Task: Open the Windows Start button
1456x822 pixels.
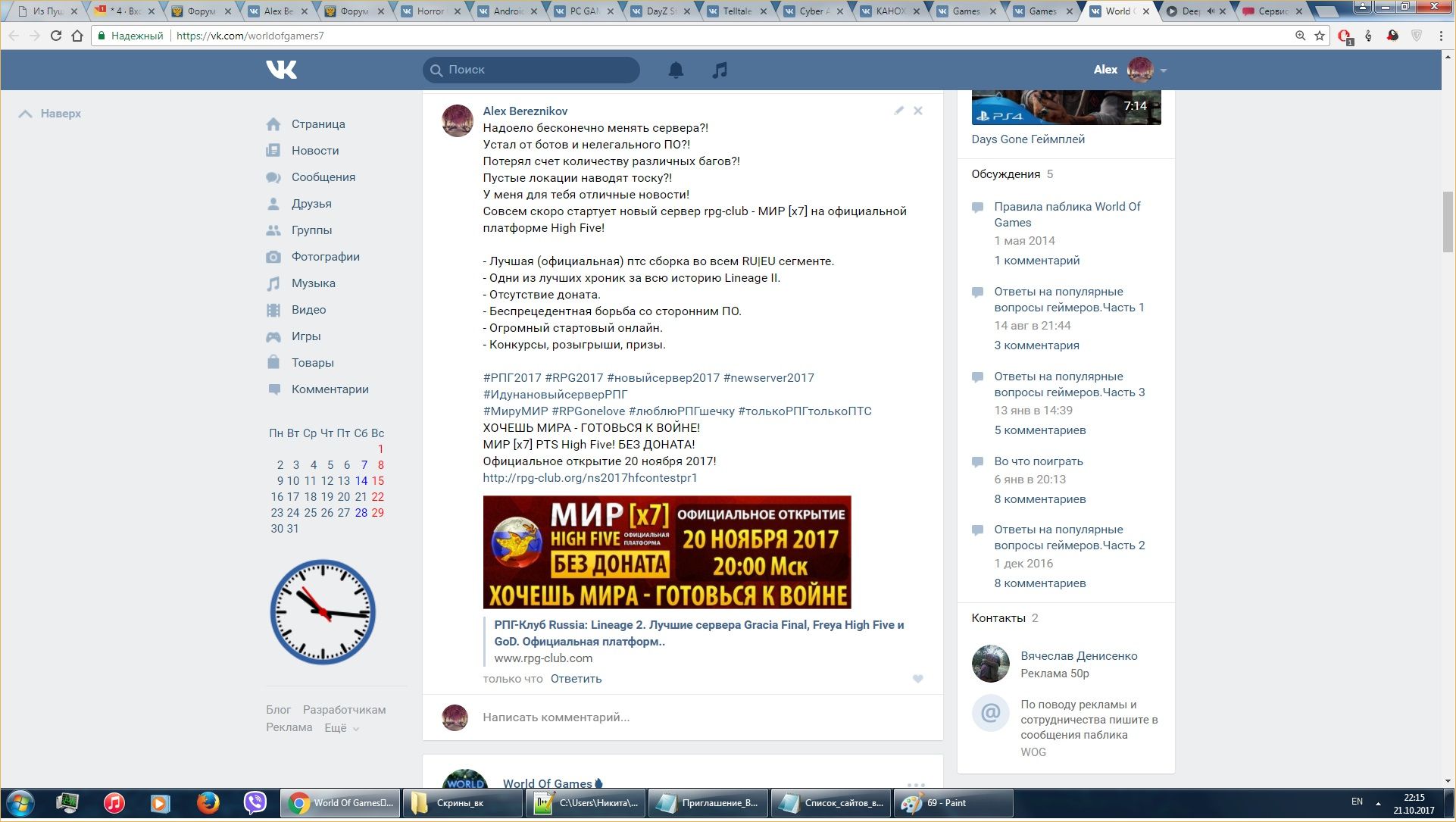Action: 20,803
